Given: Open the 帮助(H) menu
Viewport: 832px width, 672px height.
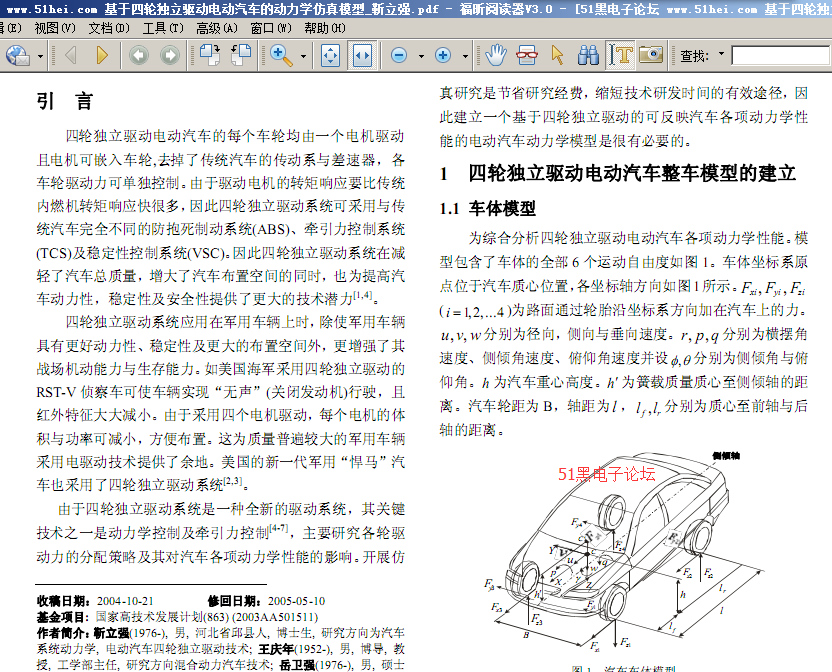Looking at the screenshot, I should (x=325, y=28).
